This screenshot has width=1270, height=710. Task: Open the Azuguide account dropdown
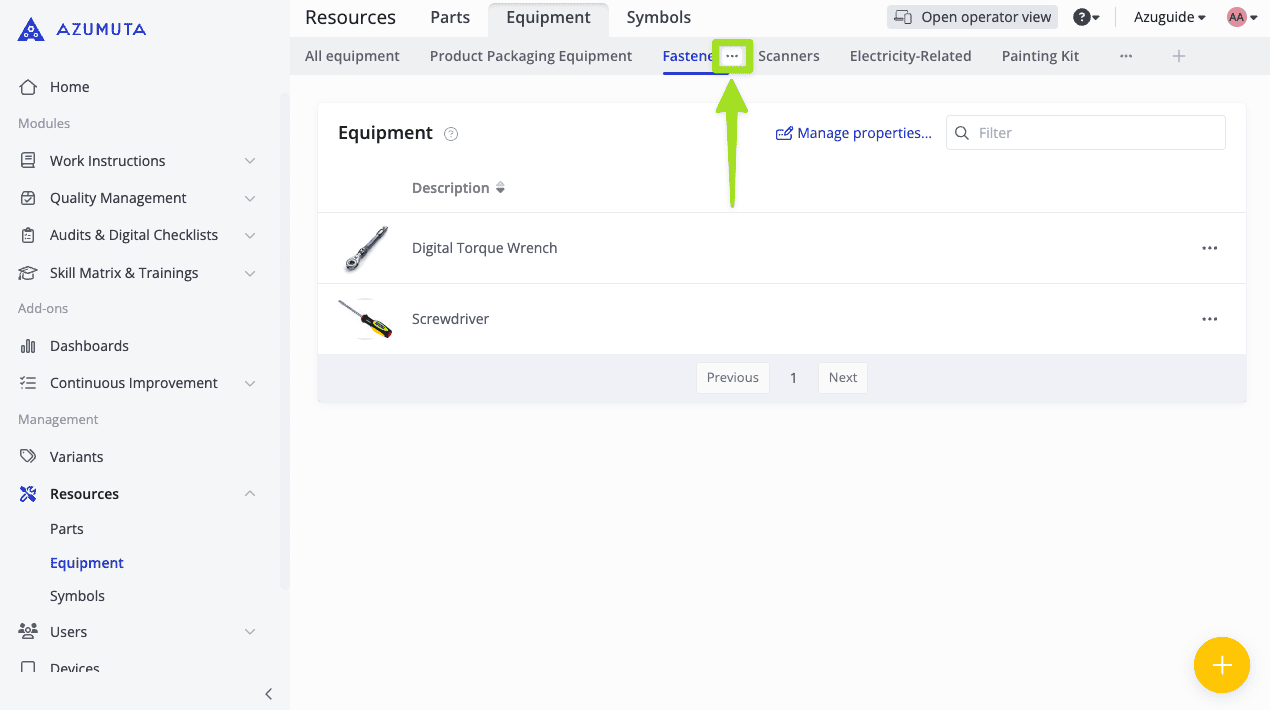click(x=1169, y=17)
